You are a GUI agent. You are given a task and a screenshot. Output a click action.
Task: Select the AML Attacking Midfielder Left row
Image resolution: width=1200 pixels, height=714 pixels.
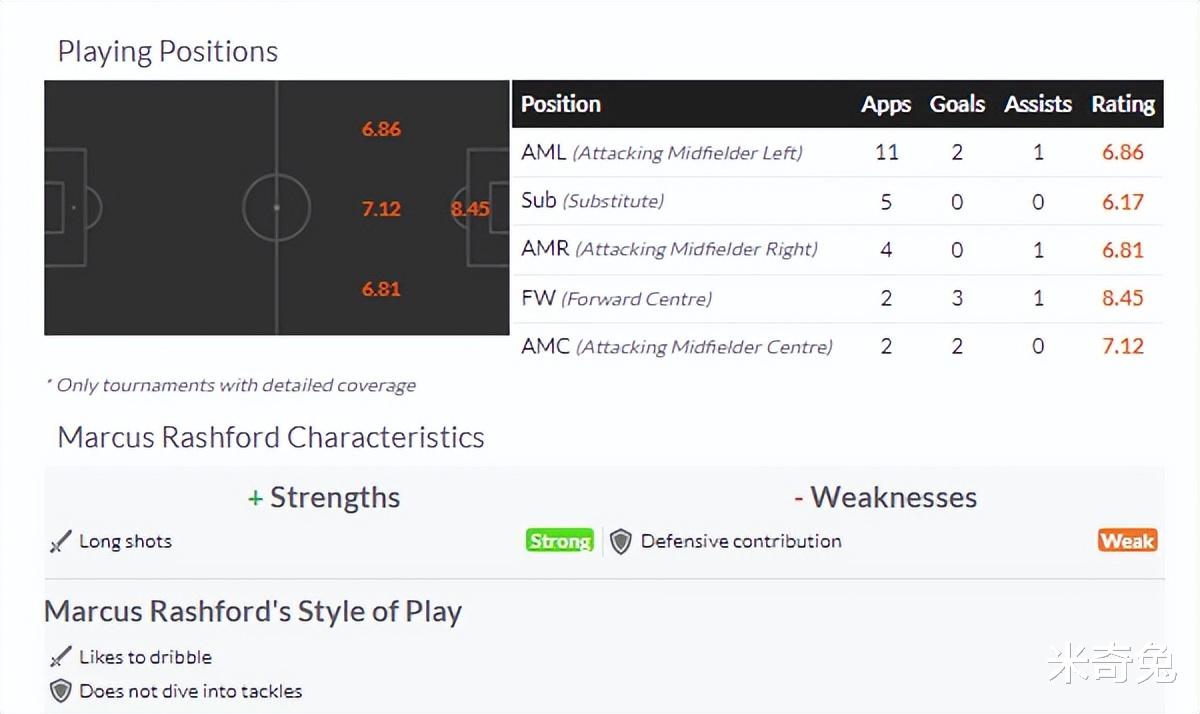coord(838,153)
